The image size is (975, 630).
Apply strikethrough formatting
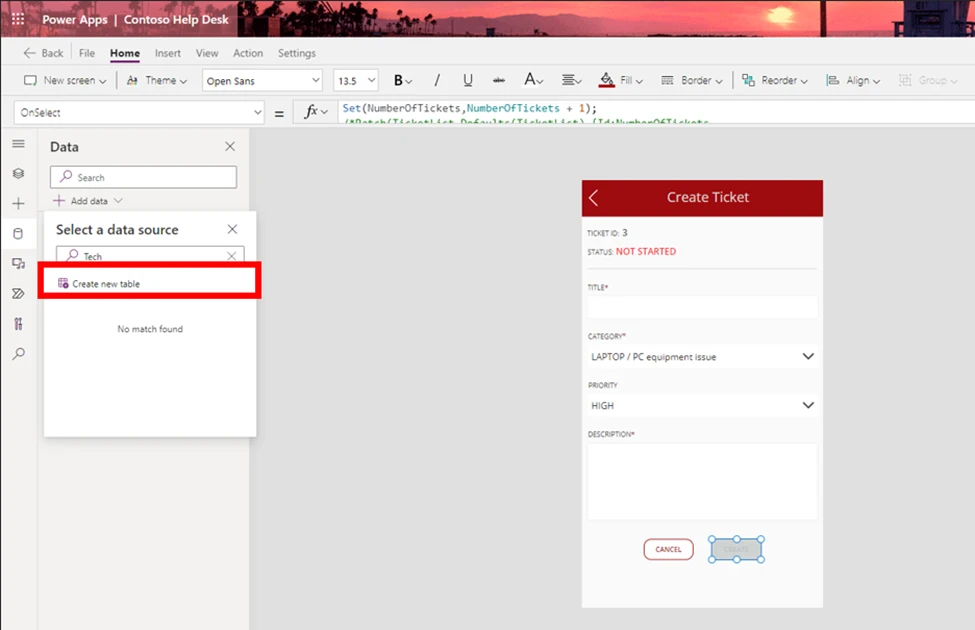pos(499,79)
